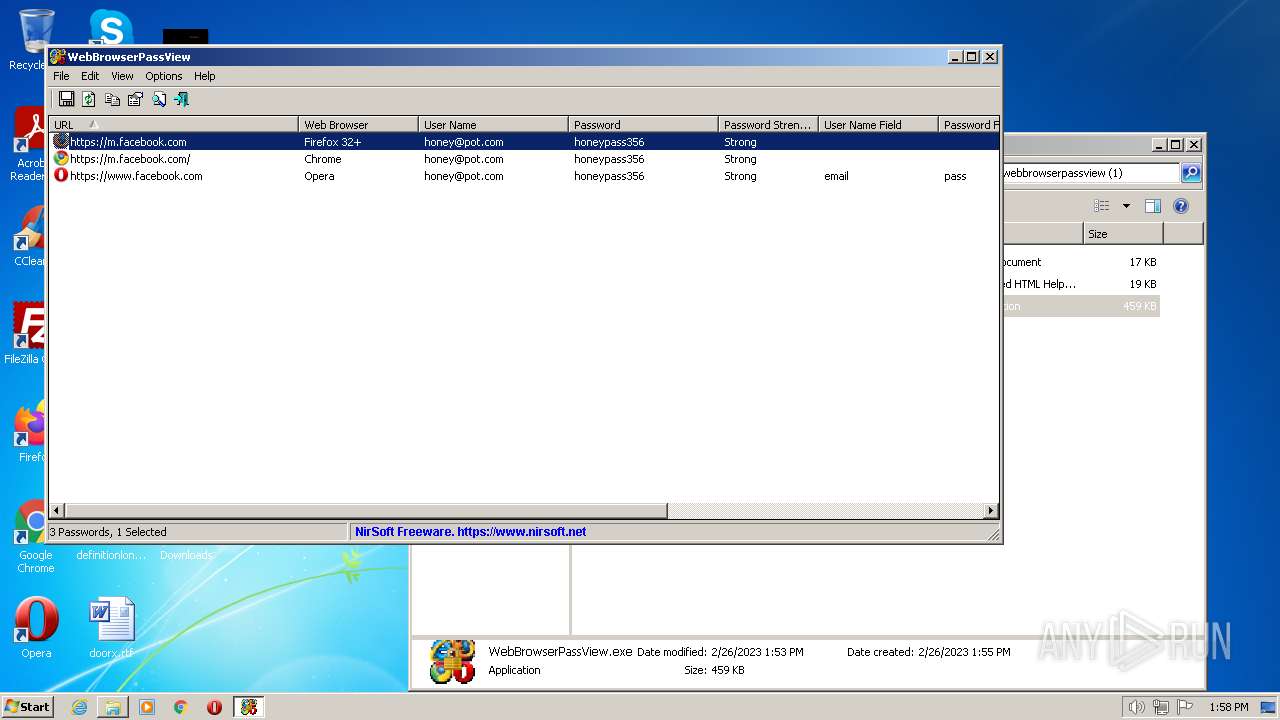Click the Find toolbar icon
Screen dimensions: 1280x720
coord(158,99)
